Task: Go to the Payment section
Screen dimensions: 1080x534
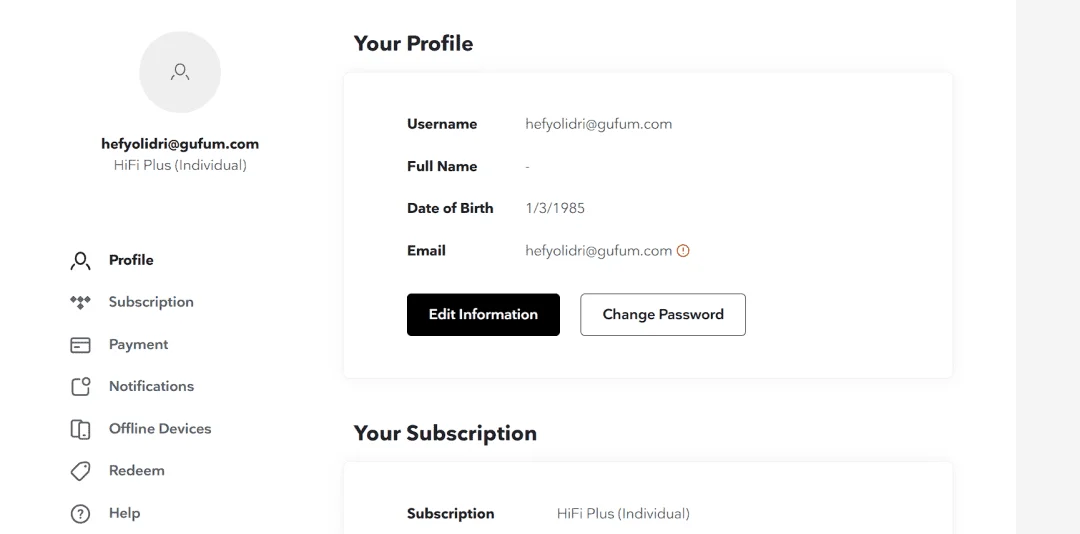Action: click(x=138, y=345)
